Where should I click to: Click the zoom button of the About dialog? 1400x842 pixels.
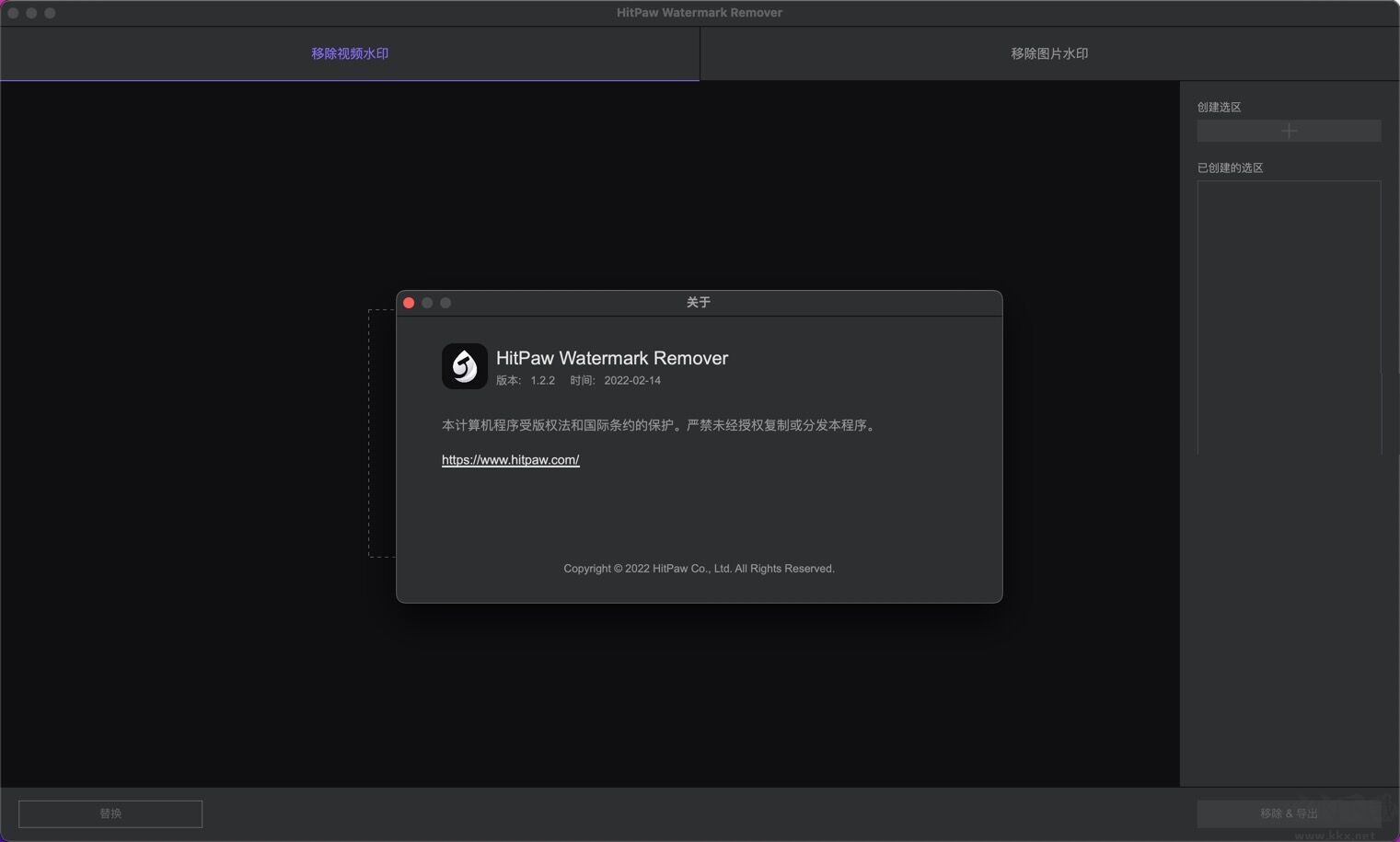pyautogui.click(x=445, y=302)
